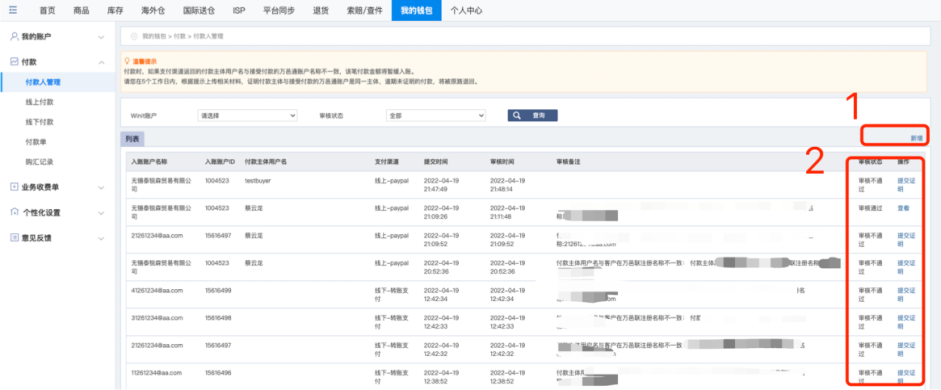The height and width of the screenshot is (390, 941).
Task: Open the 国际送仓 top menu
Action: [199, 11]
